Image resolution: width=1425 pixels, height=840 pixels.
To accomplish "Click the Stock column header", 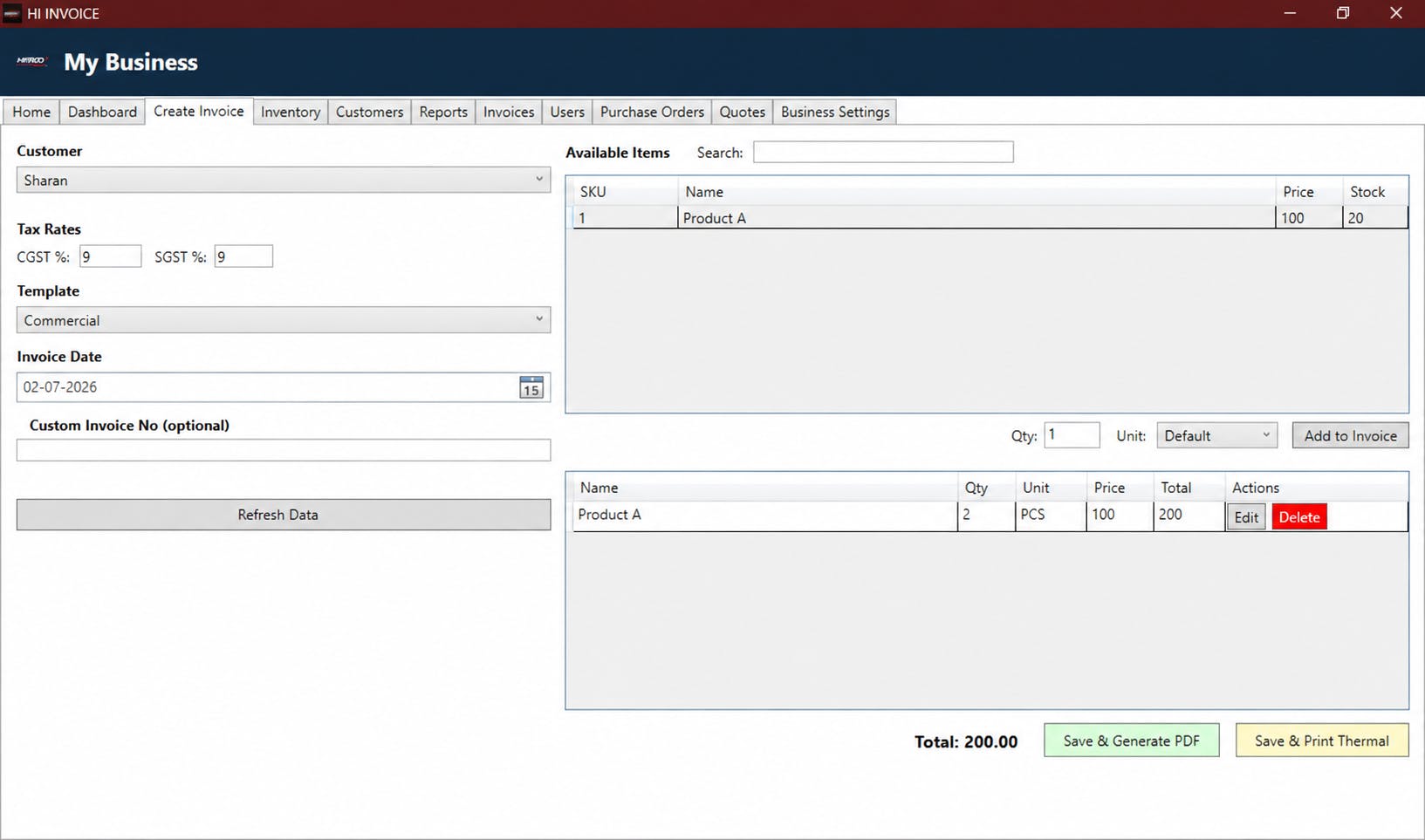I will pyautogui.click(x=1375, y=192).
